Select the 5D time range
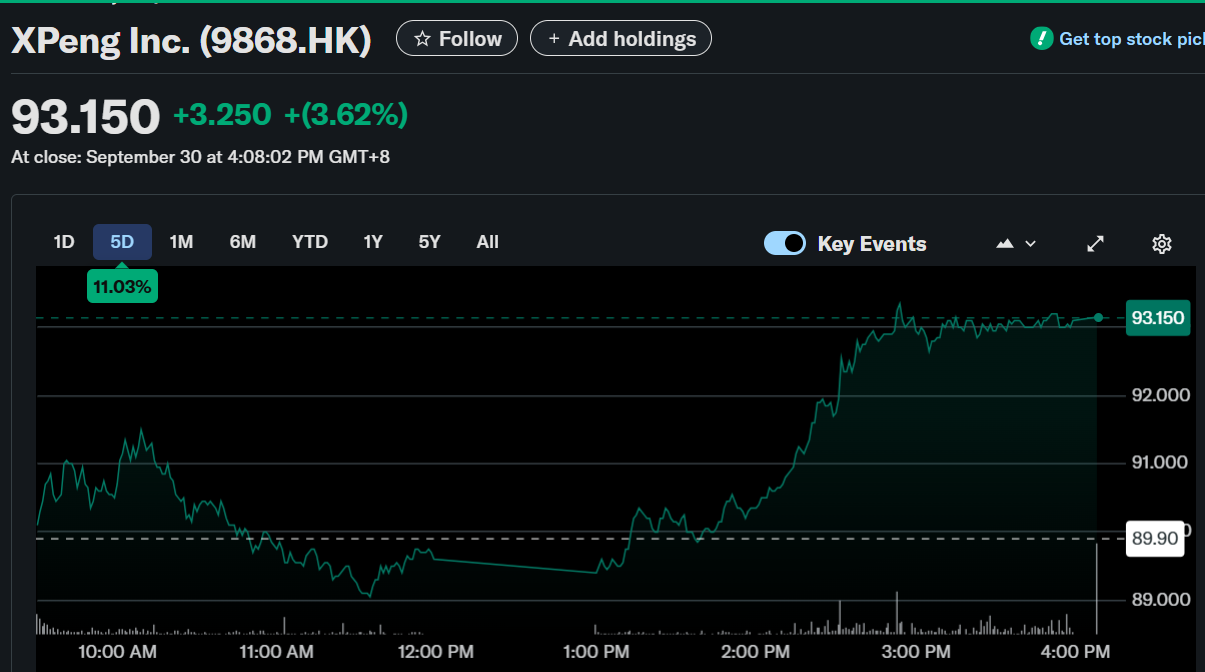Screen dimensions: 1205x672 click(122, 242)
